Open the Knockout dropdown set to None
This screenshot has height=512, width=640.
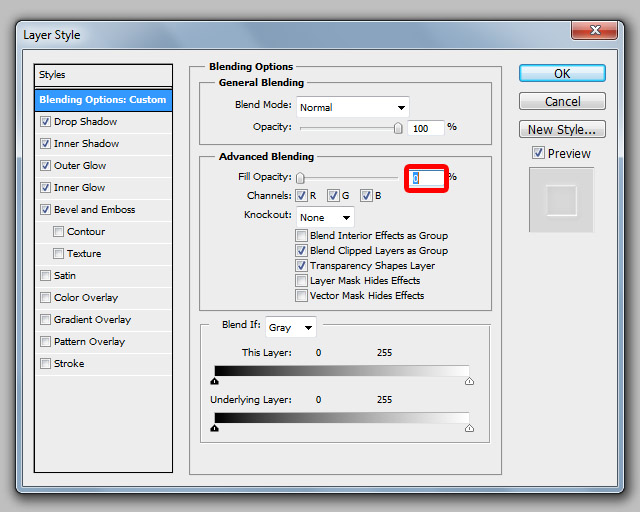[325, 217]
